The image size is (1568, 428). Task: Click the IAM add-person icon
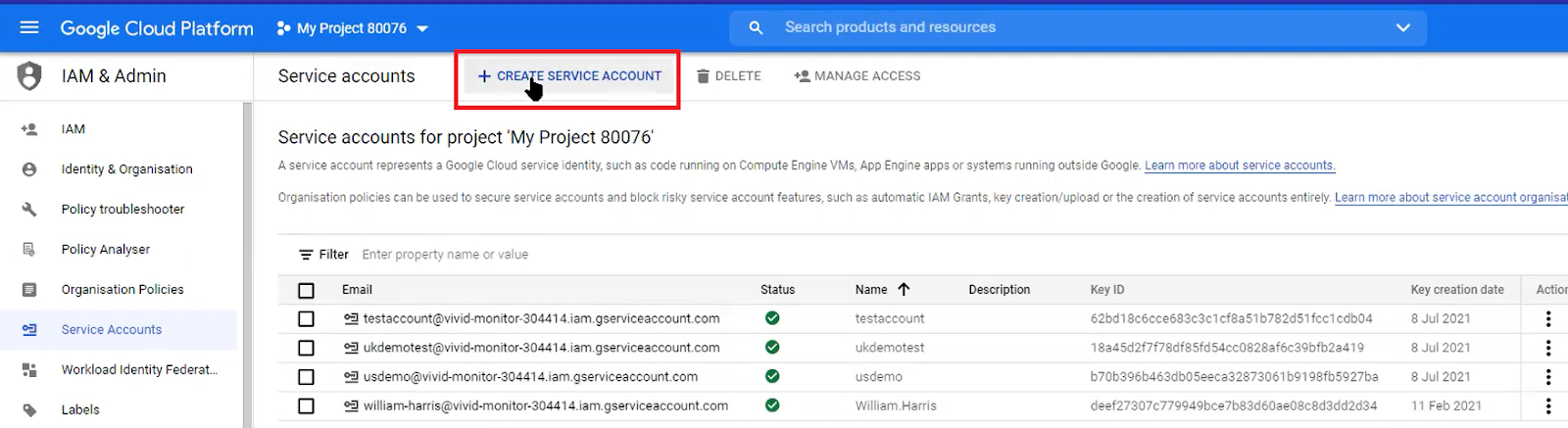pyautogui.click(x=29, y=129)
